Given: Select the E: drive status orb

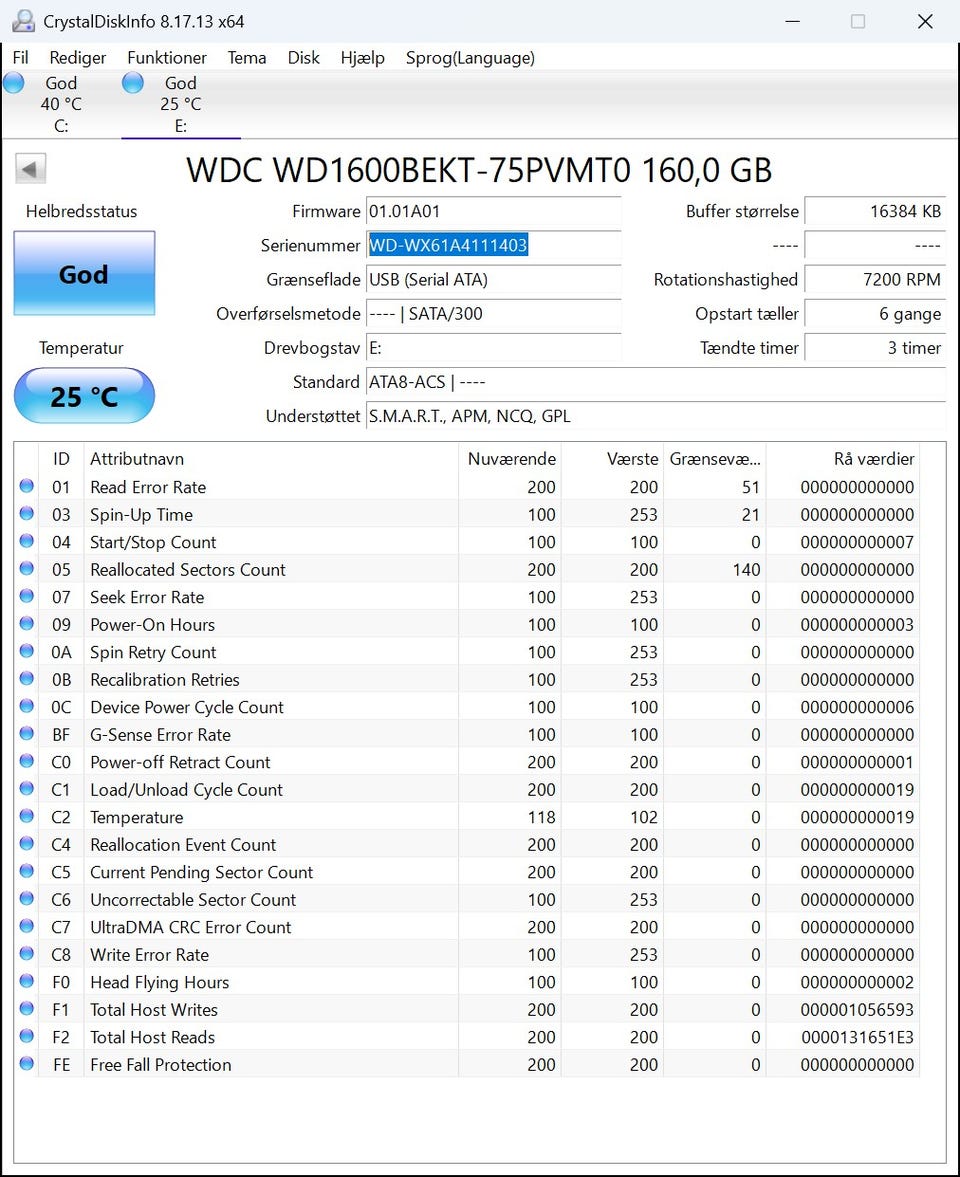Looking at the screenshot, I should (x=133, y=83).
